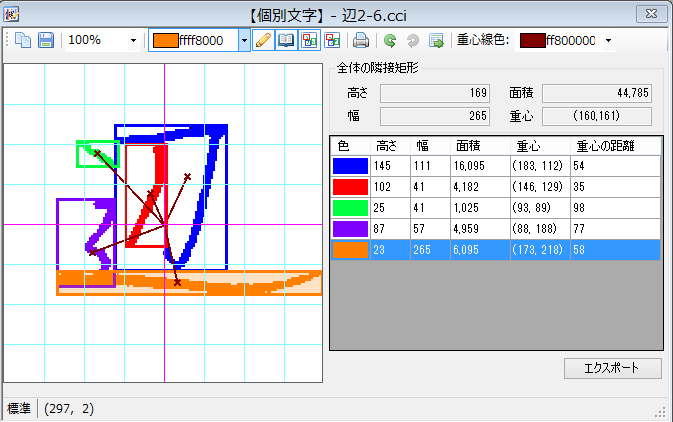Viewport: 673px width, 422px height.
Task: Click the dark red ff800000 swatch
Action: point(532,41)
